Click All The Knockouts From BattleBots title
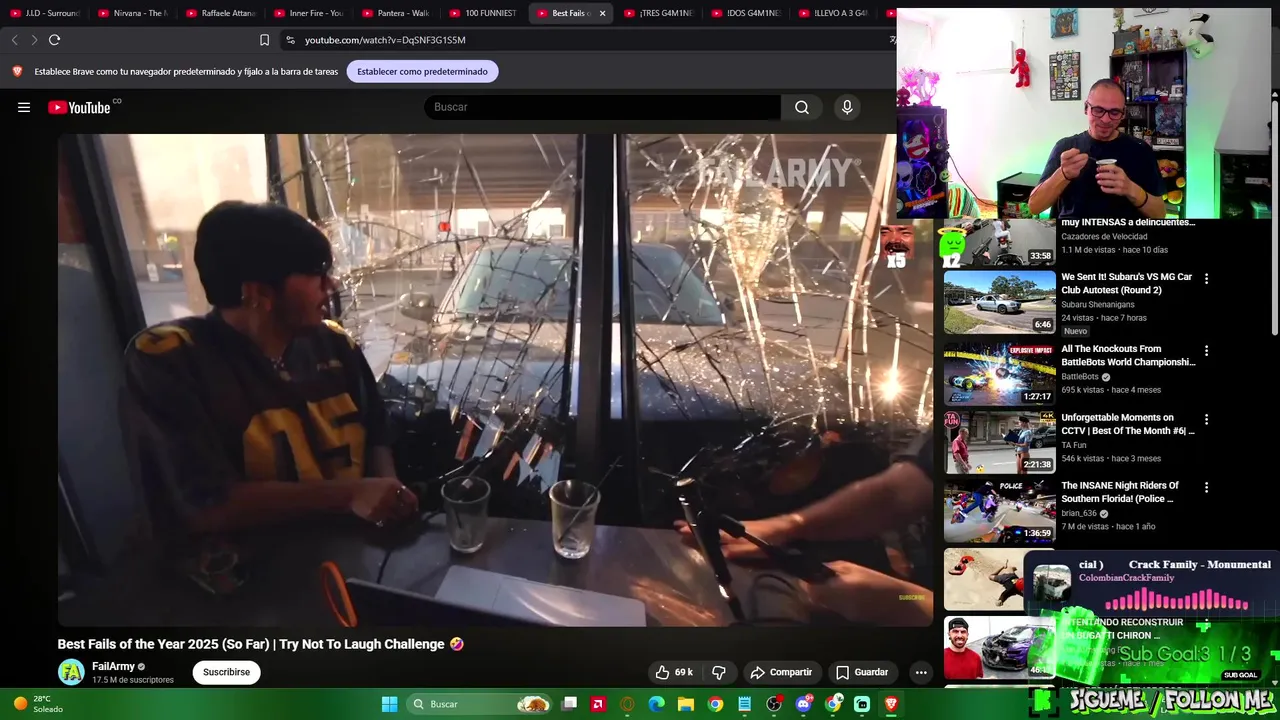The image size is (1280, 720). [1128, 356]
